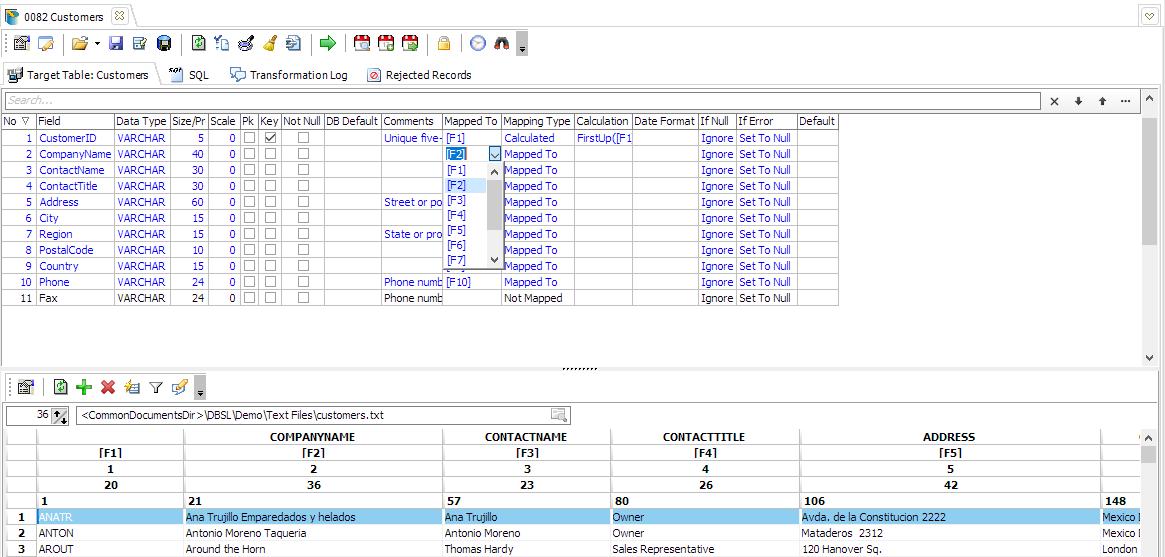Check Pk box for Phone row
This screenshot has width=1165, height=557.
pyautogui.click(x=249, y=282)
